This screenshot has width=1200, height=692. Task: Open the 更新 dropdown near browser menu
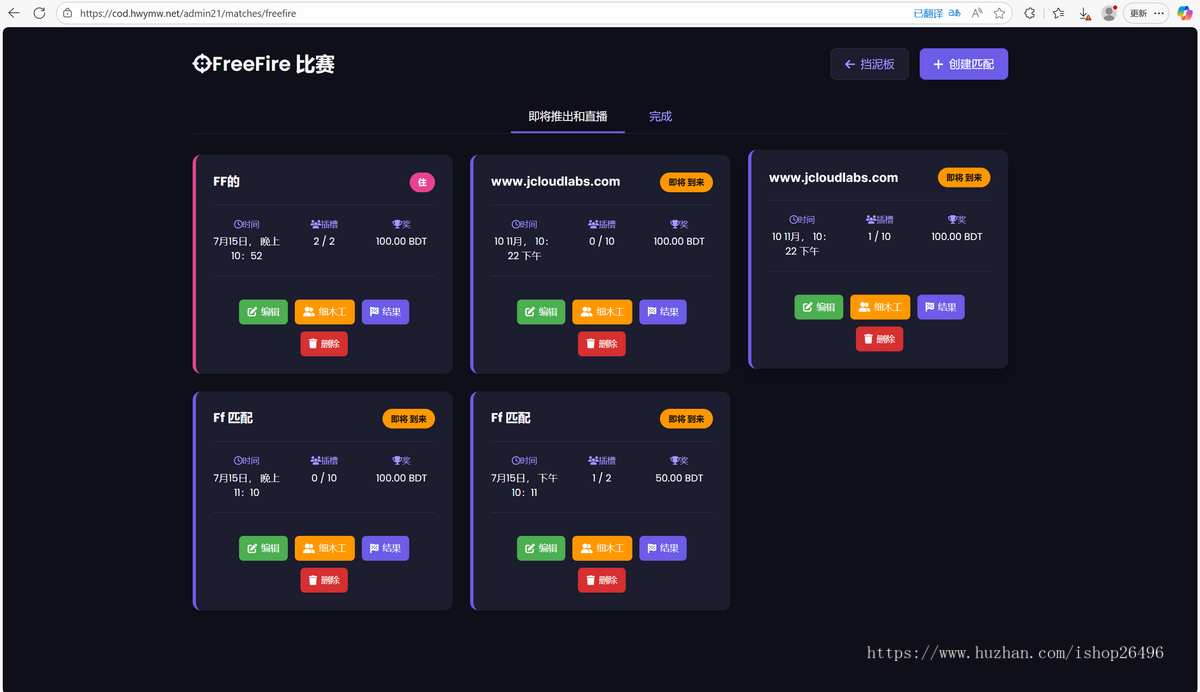(x=1141, y=14)
